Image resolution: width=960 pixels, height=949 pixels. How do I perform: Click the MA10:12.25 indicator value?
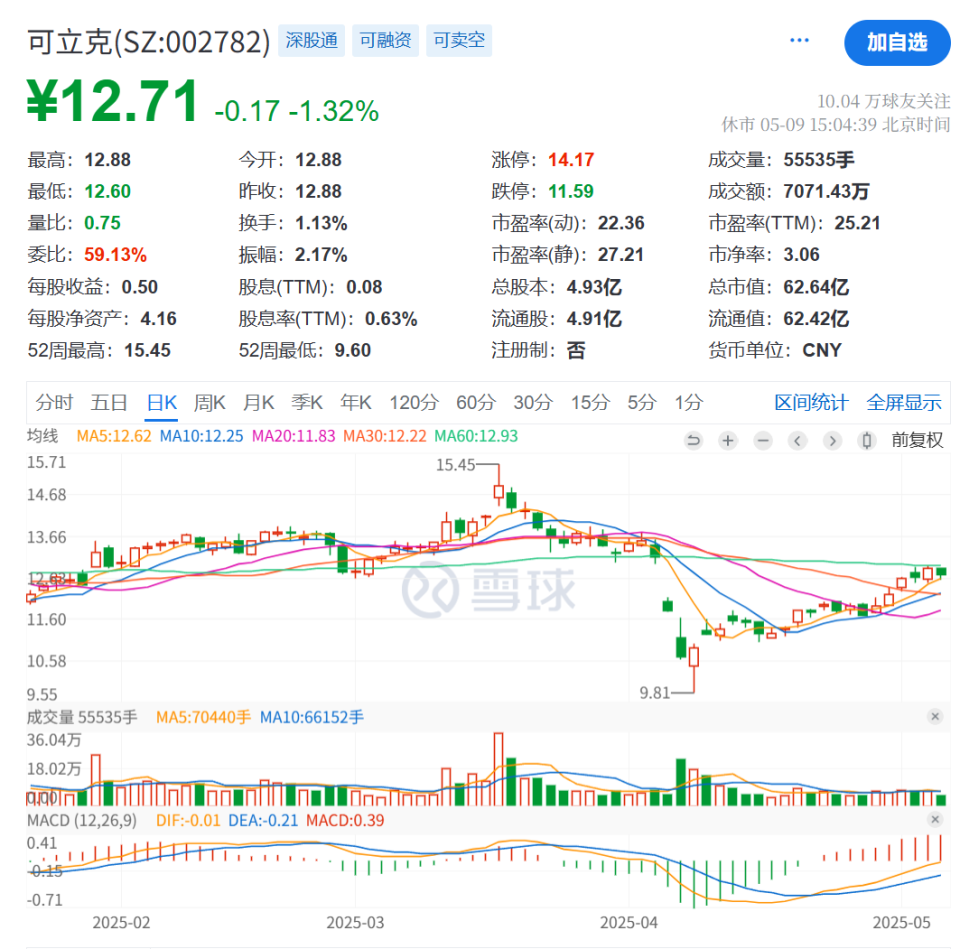[x=201, y=436]
